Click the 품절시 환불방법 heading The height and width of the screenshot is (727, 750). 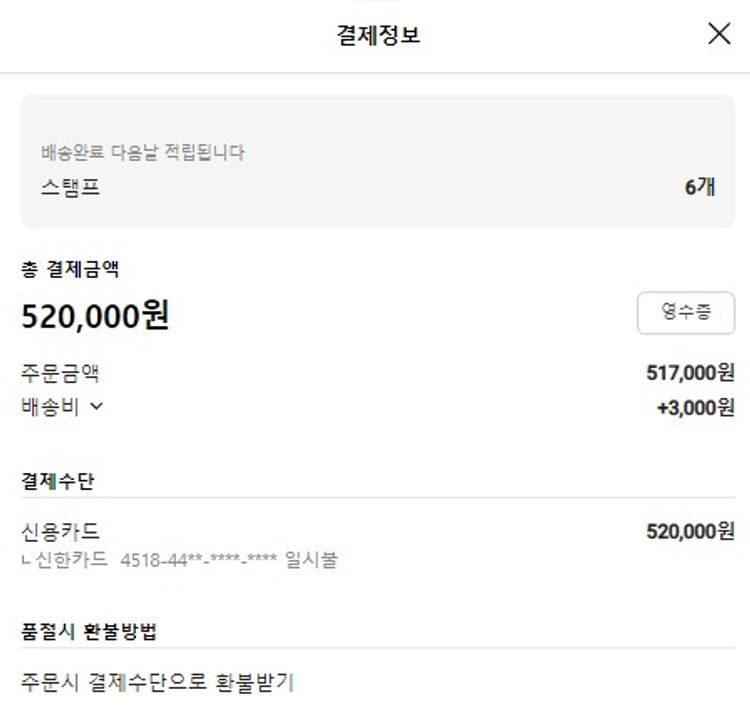point(89,632)
